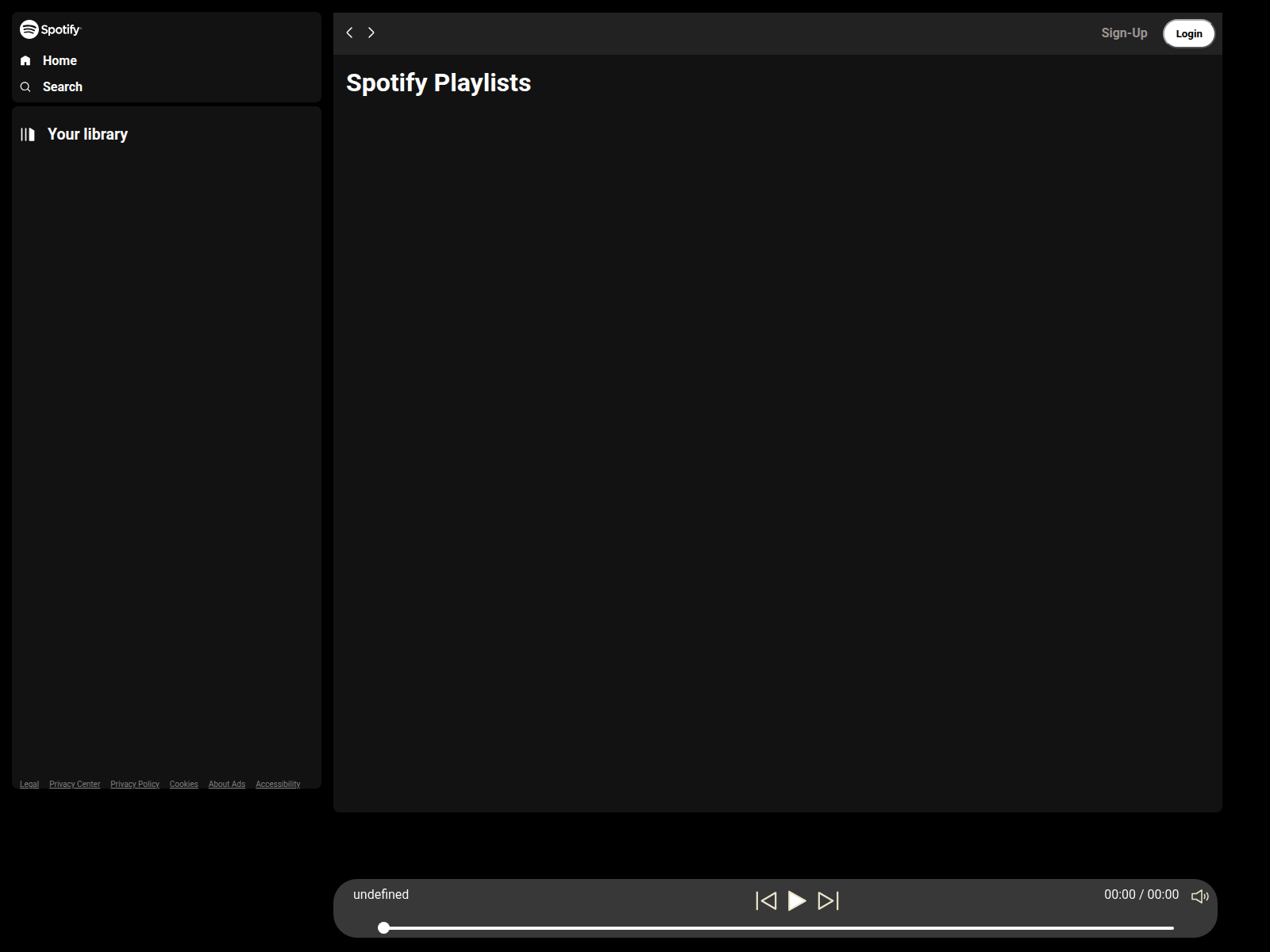Click the Home house icon
The image size is (1270, 952).
coord(25,60)
